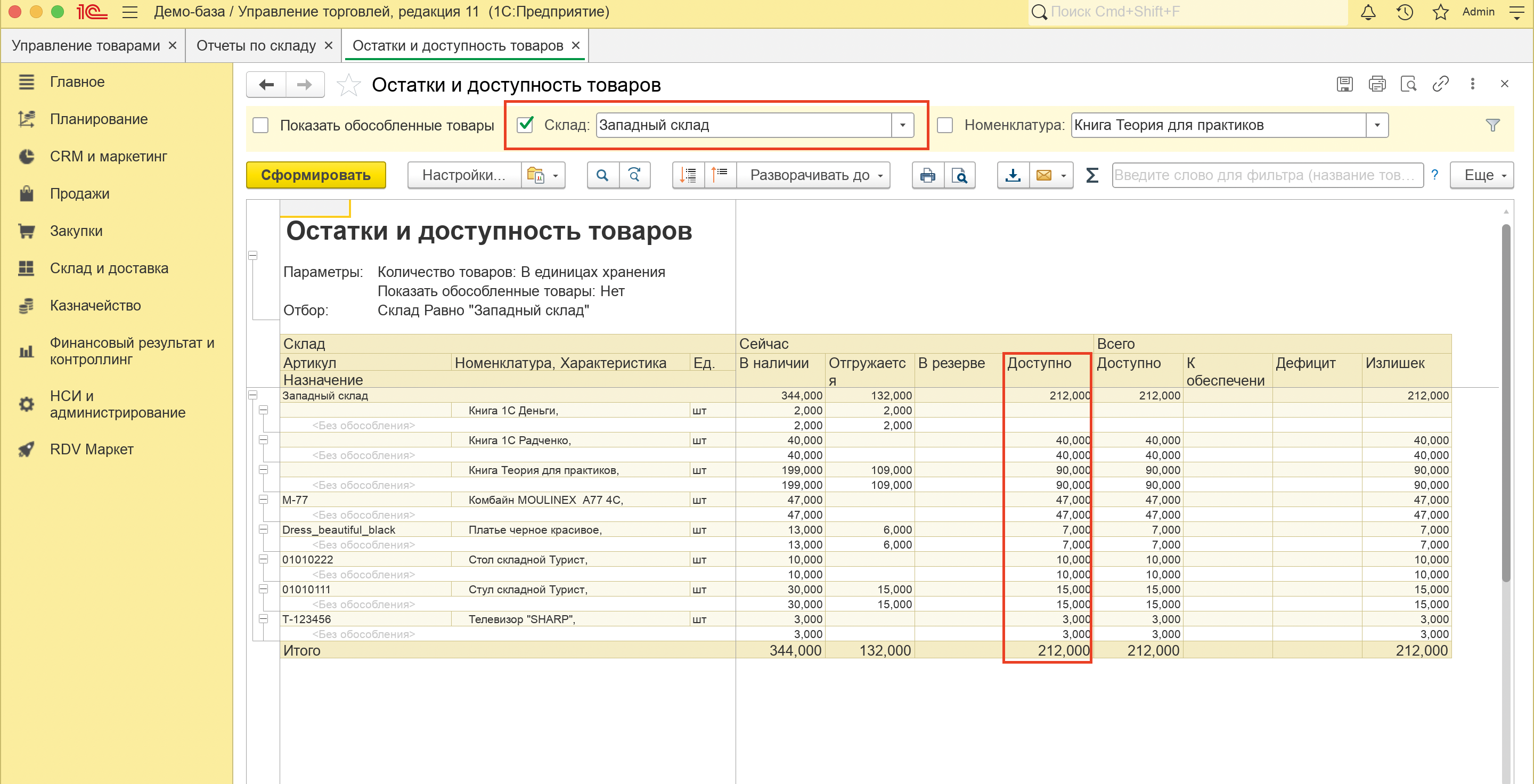Open 'Казначейство' section in sidebar
Image resolution: width=1534 pixels, height=784 pixels.
95,305
